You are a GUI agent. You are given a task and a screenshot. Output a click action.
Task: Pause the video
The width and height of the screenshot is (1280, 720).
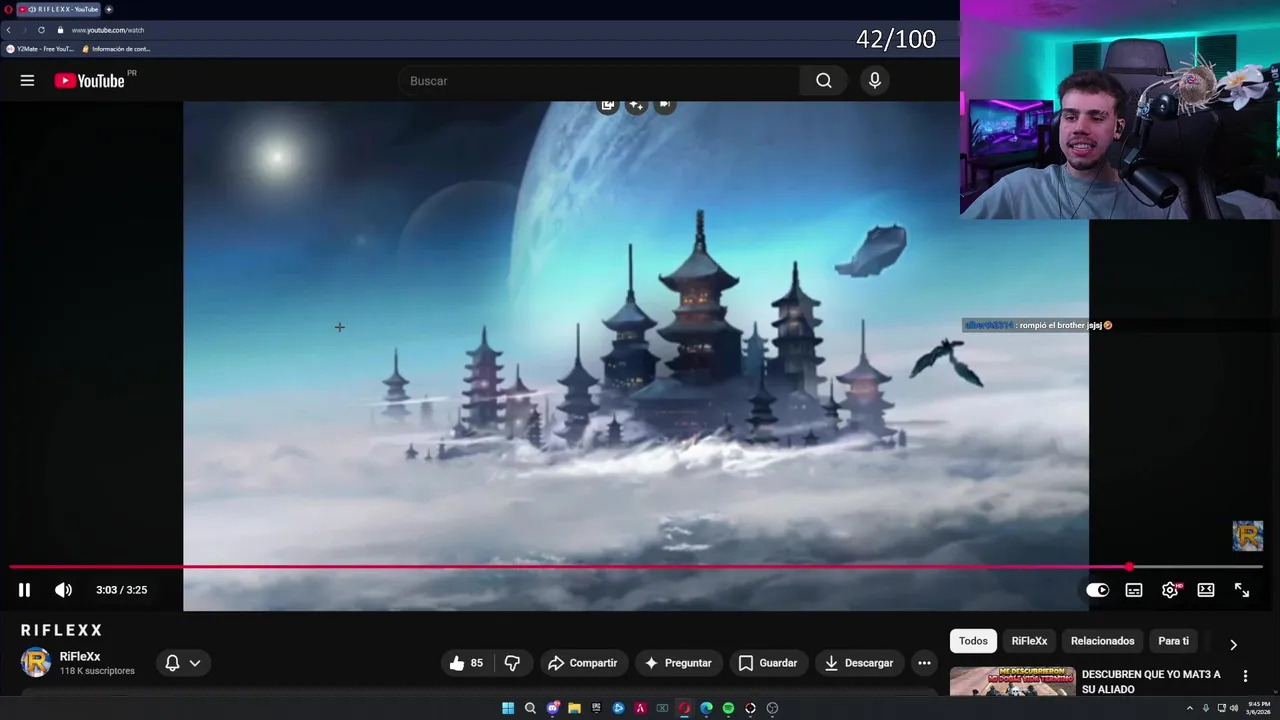pyautogui.click(x=24, y=590)
